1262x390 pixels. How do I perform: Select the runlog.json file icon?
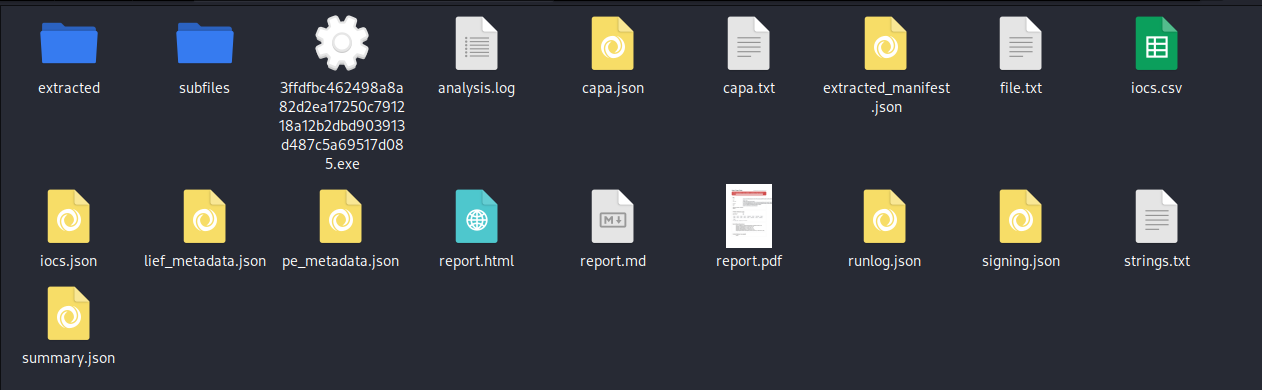pyautogui.click(x=885, y=216)
